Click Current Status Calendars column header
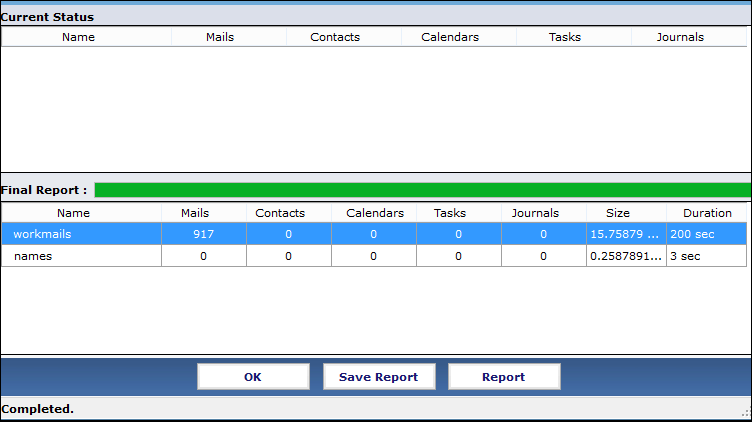The width and height of the screenshot is (752, 422). [x=459, y=37]
